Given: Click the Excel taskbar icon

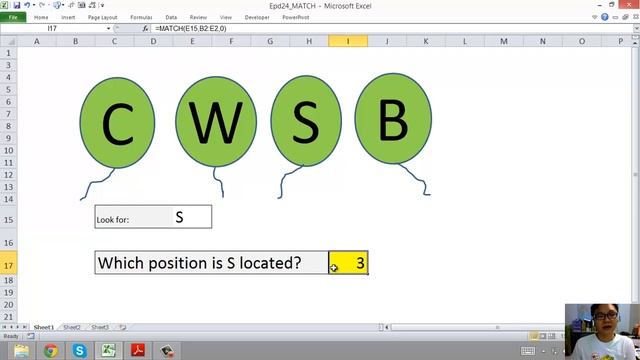Looking at the screenshot, I should click(109, 351).
